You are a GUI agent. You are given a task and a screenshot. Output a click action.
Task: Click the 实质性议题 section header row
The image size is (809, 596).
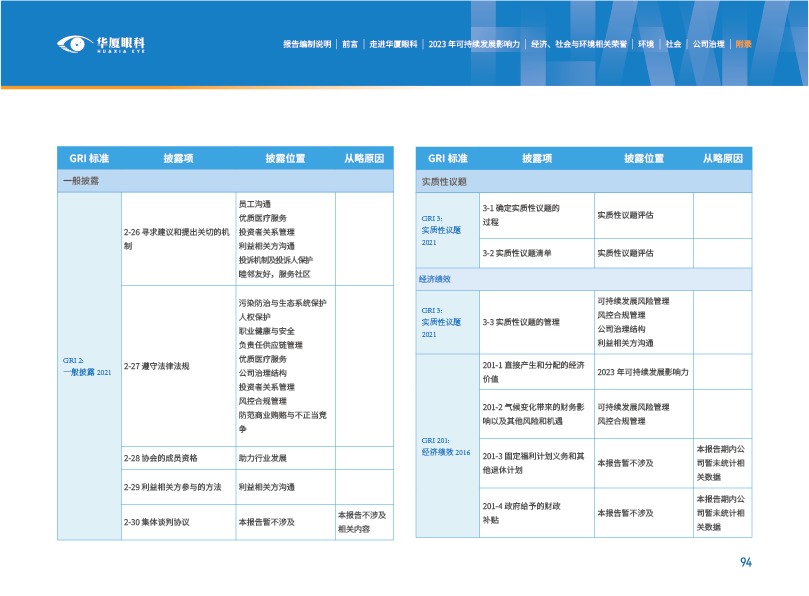point(583,181)
